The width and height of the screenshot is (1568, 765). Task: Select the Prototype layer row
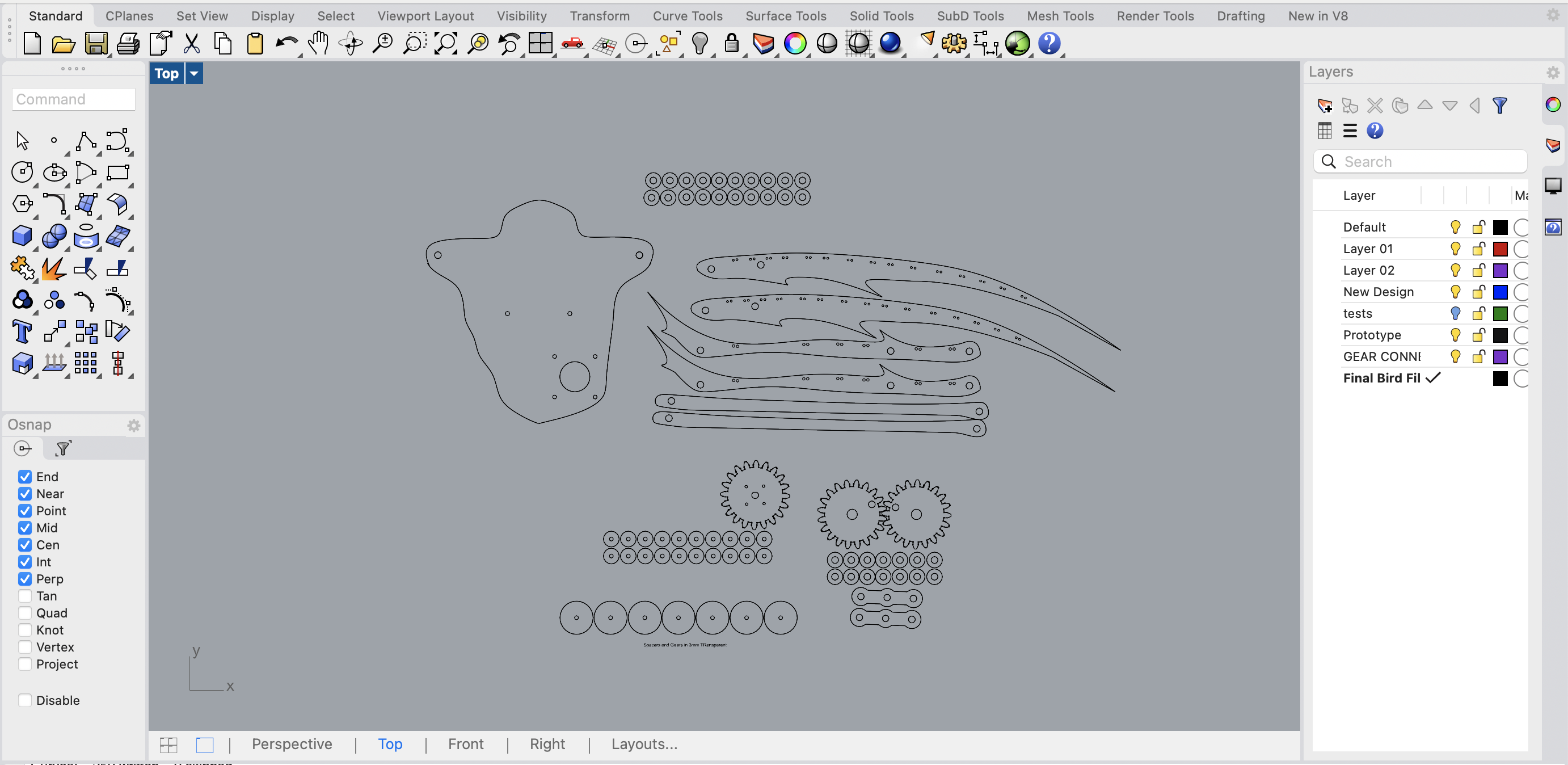tap(1419, 335)
